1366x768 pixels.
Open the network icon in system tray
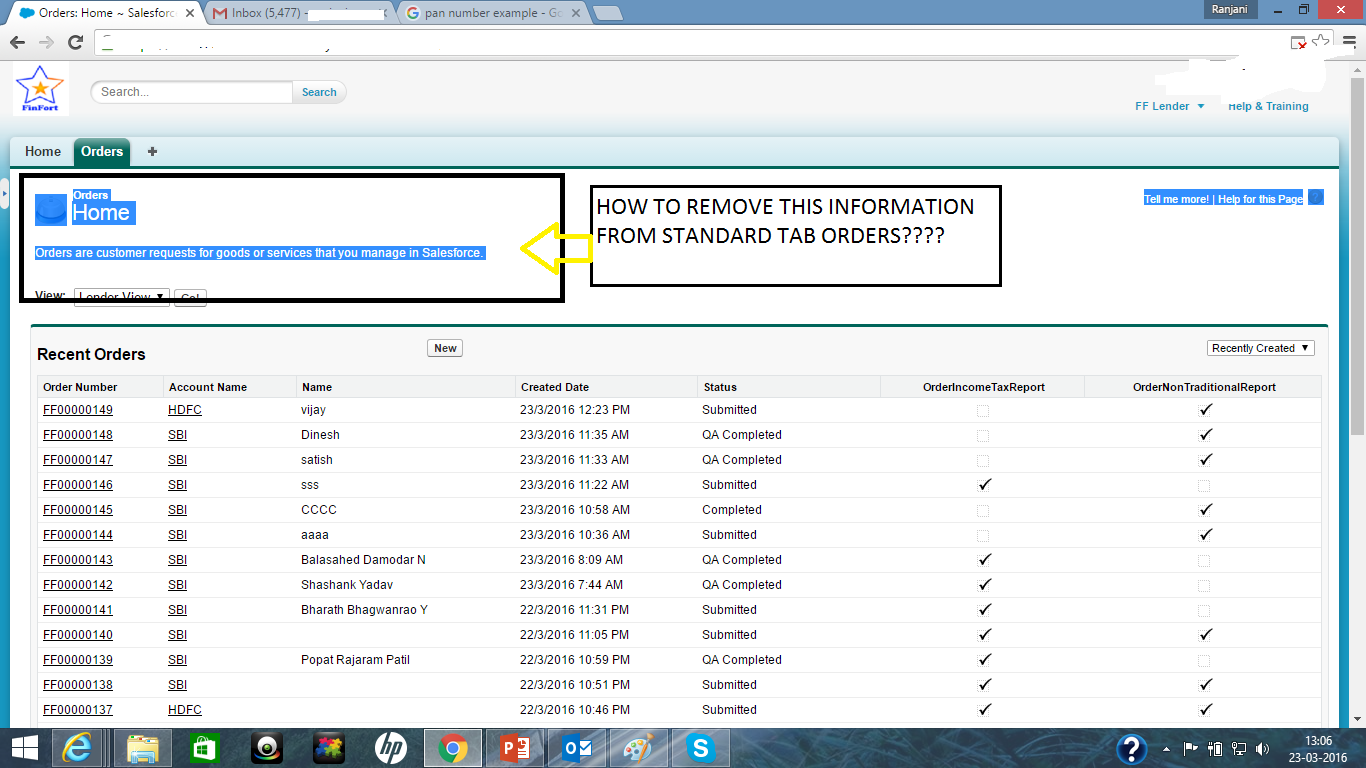tap(1240, 748)
